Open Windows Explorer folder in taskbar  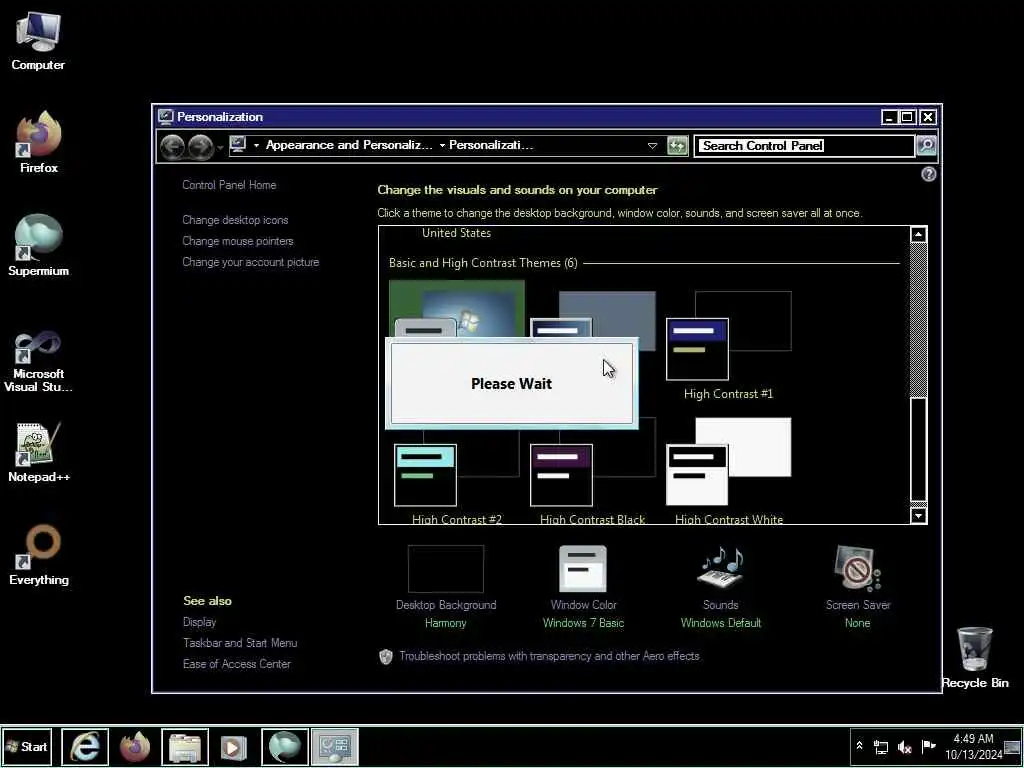coord(185,746)
